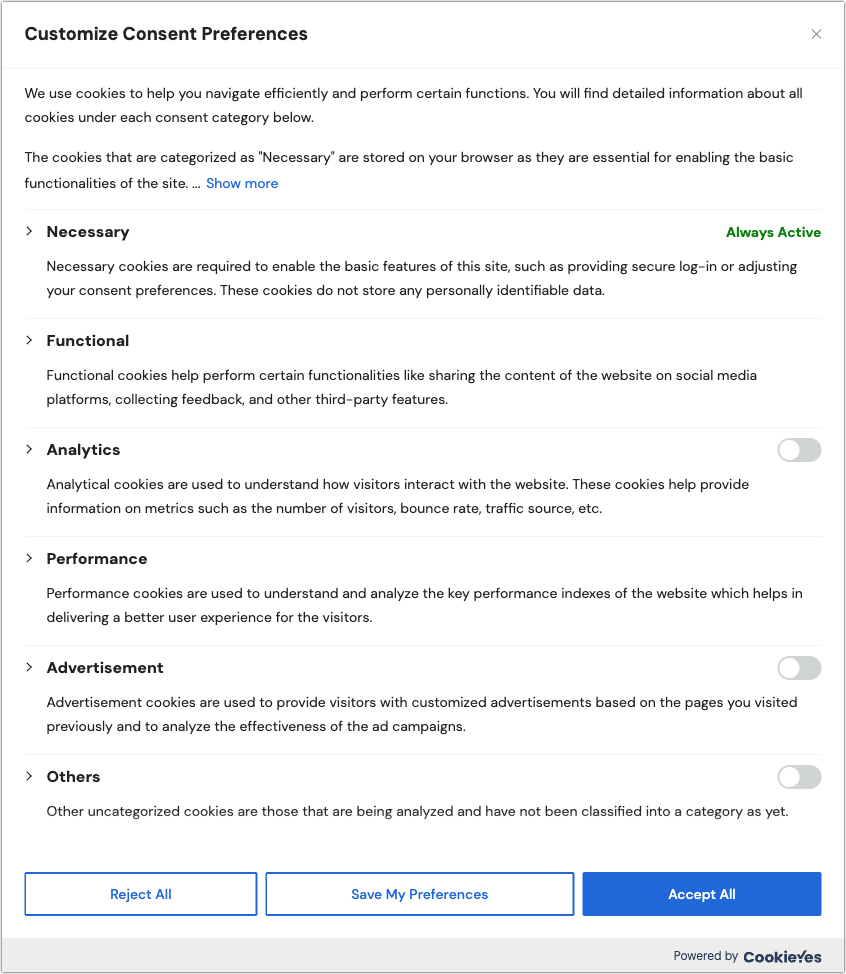Click the Reject All button

pyautogui.click(x=141, y=894)
